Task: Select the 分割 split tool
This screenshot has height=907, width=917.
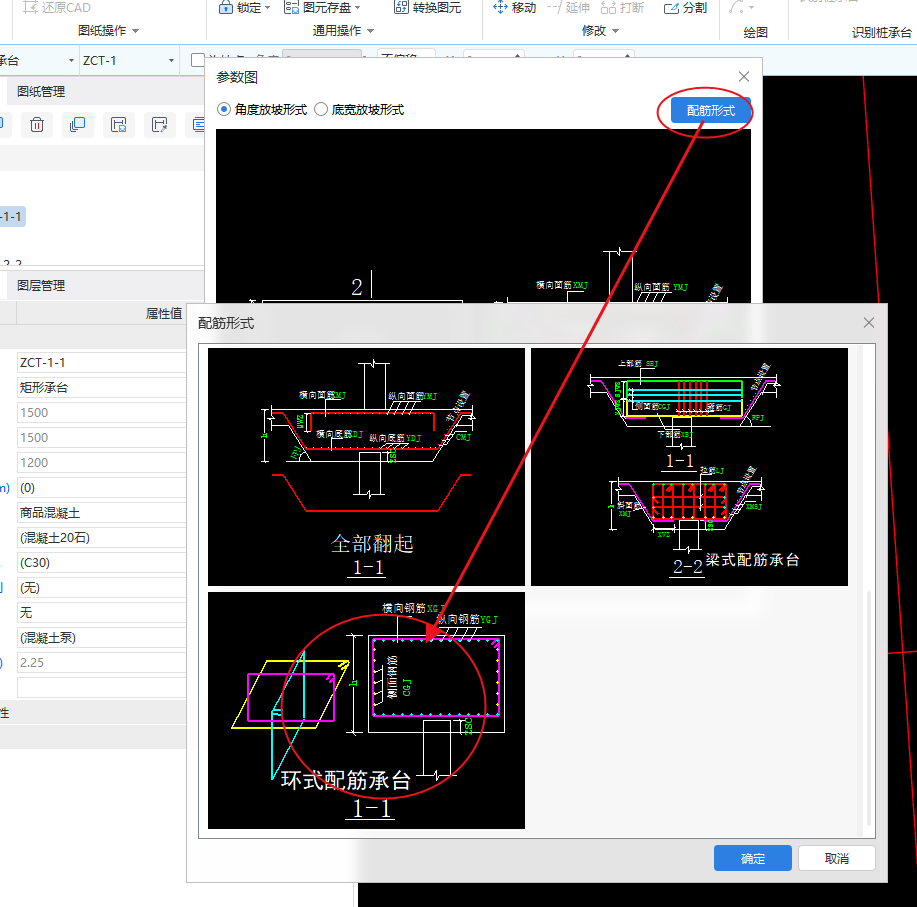Action: 685,8
